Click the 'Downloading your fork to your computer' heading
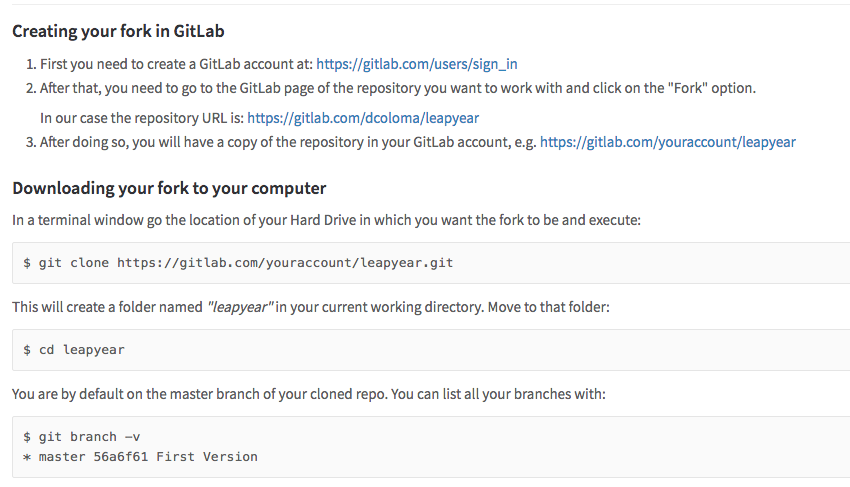Image resolution: width=850 pixels, height=487 pixels. coord(169,188)
